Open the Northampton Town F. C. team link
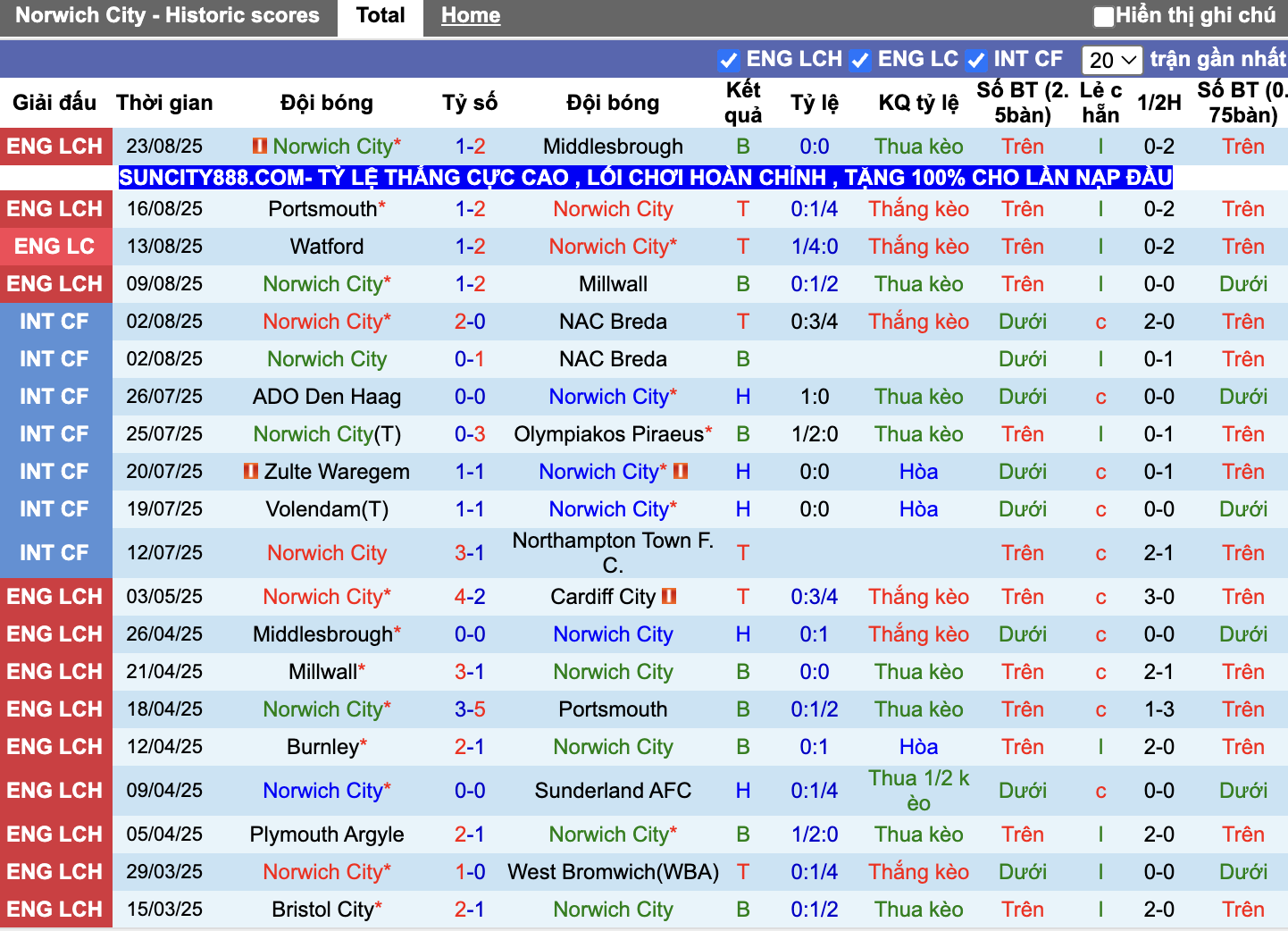Screen dimensions: 1288x931 pos(613,553)
